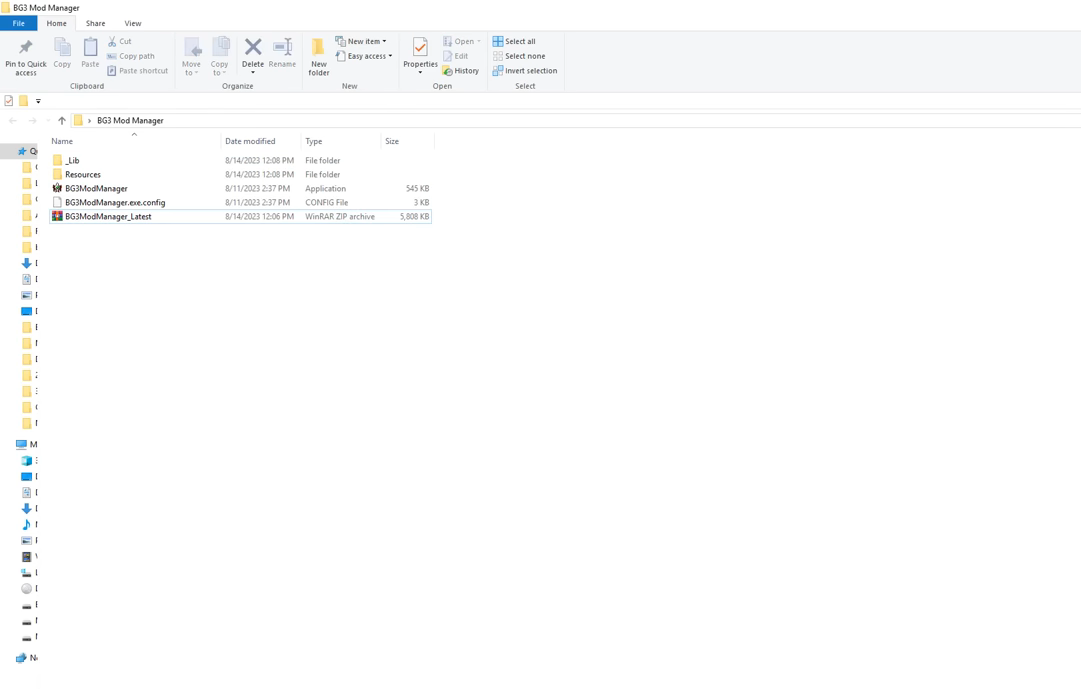
Task: Go up one folder level
Action: [62, 121]
